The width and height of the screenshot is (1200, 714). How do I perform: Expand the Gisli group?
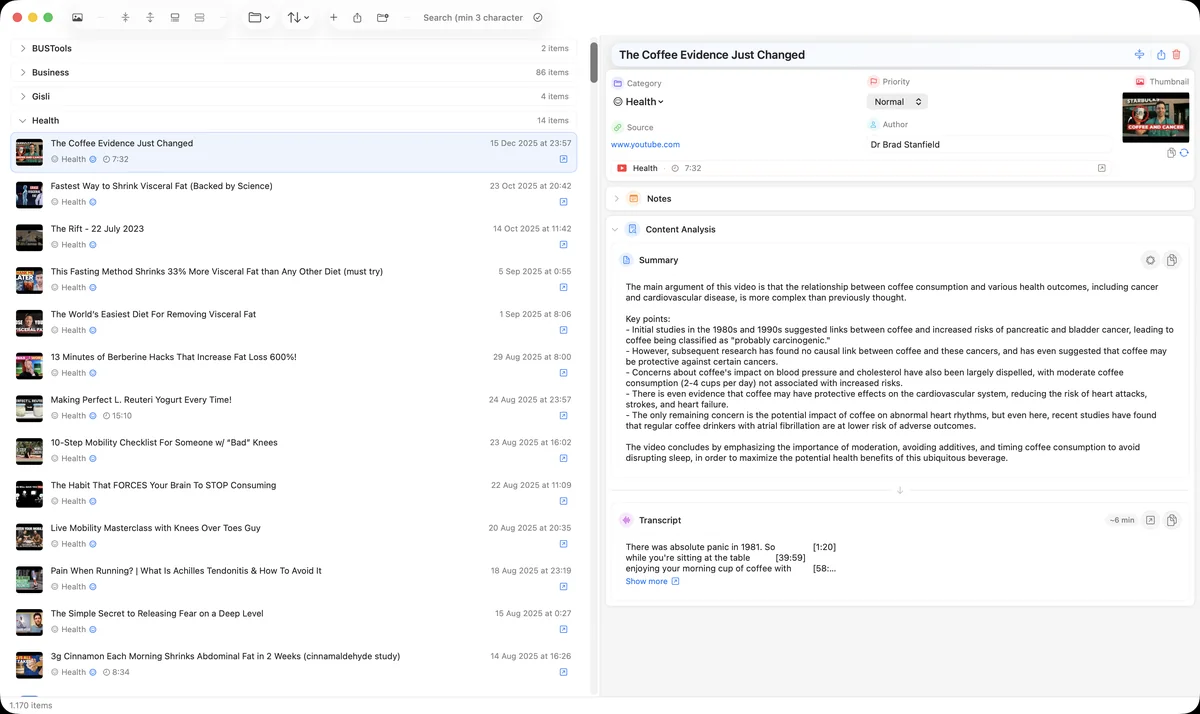pyautogui.click(x=23, y=96)
